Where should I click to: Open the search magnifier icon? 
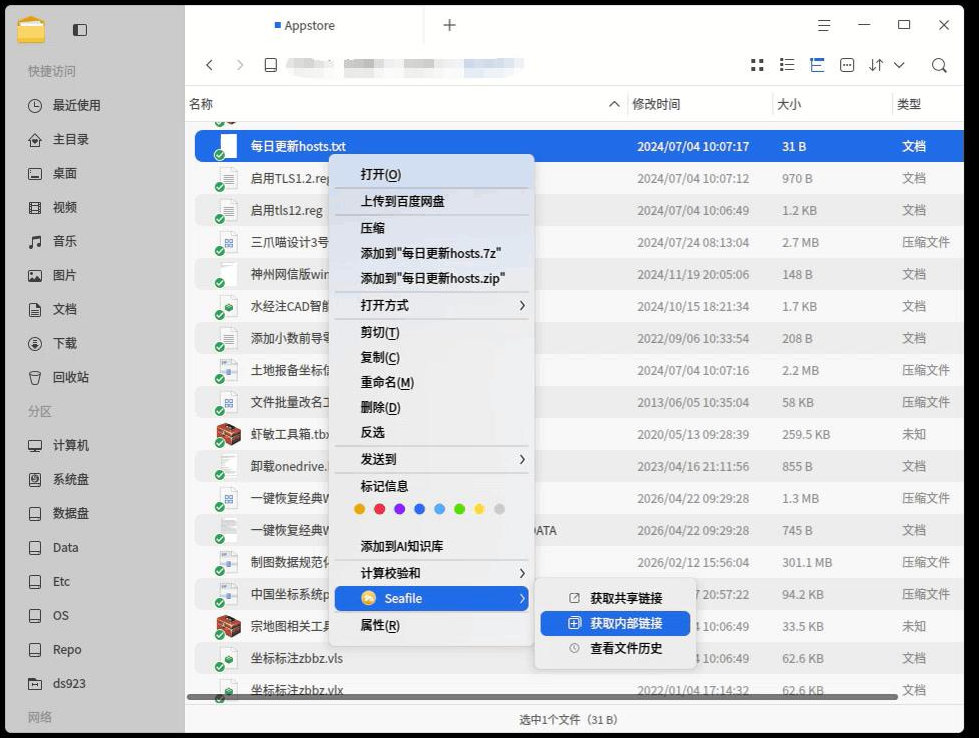tap(939, 65)
